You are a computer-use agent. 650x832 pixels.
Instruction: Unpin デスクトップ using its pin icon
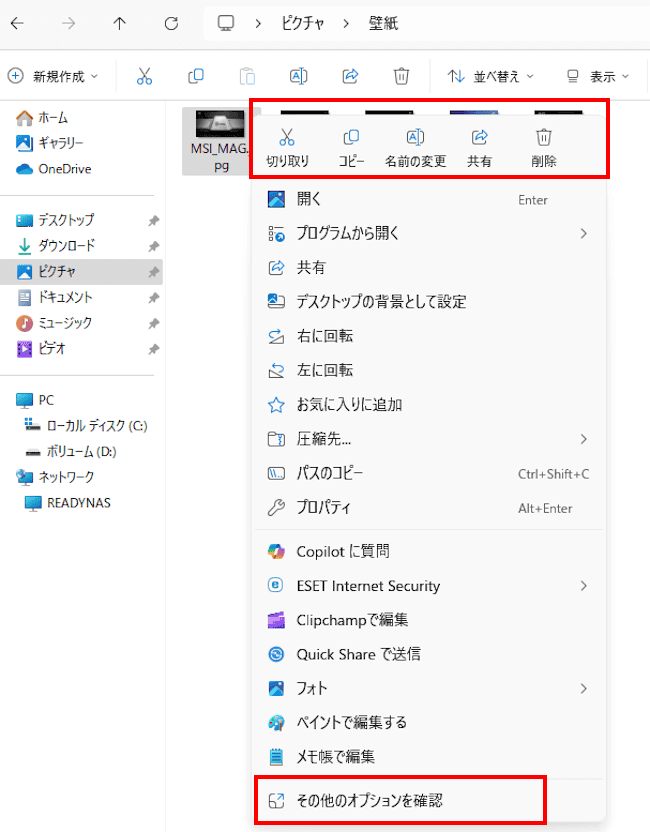[153, 220]
